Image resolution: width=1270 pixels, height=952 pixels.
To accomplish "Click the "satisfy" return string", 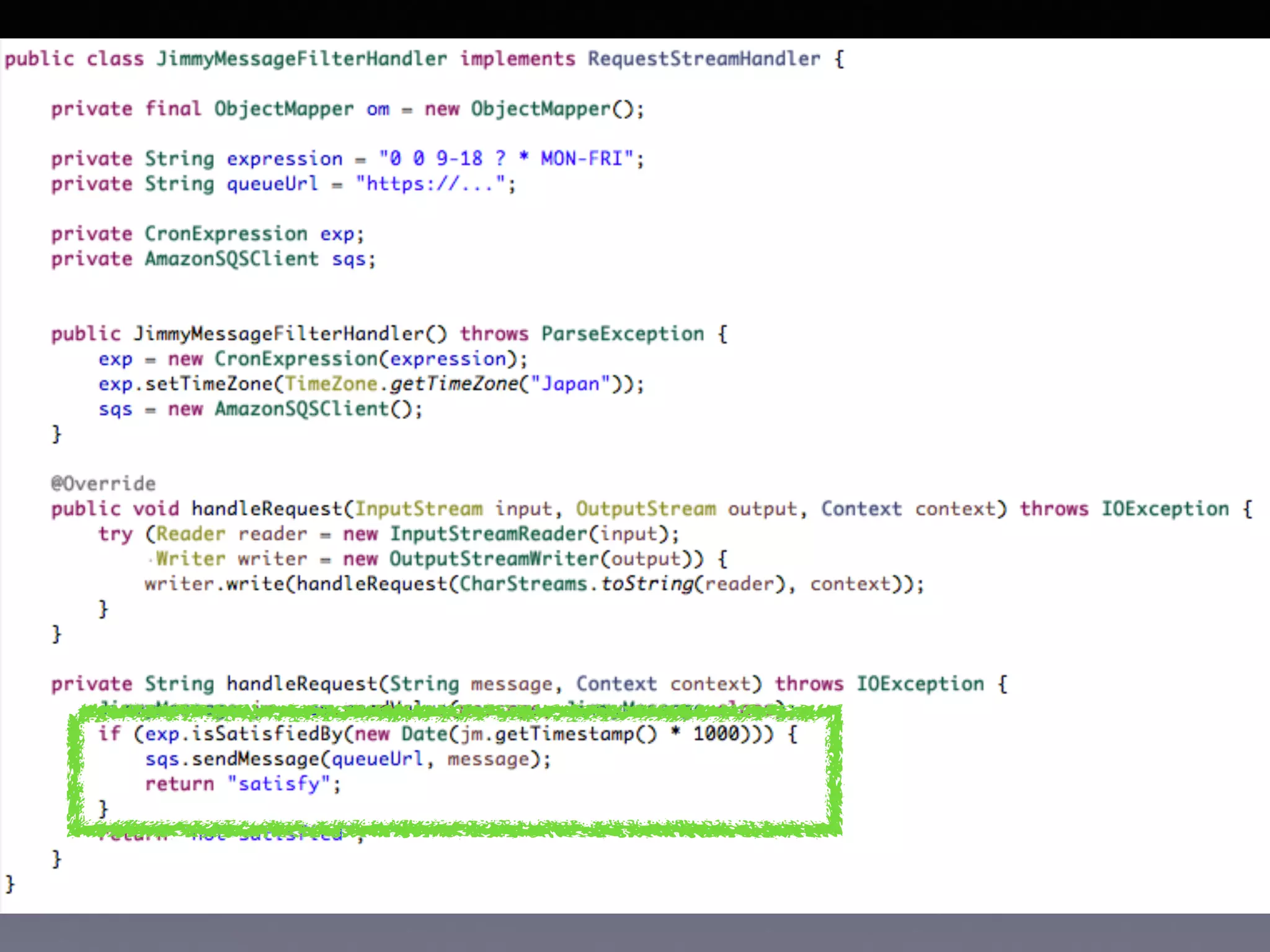I will click(279, 784).
